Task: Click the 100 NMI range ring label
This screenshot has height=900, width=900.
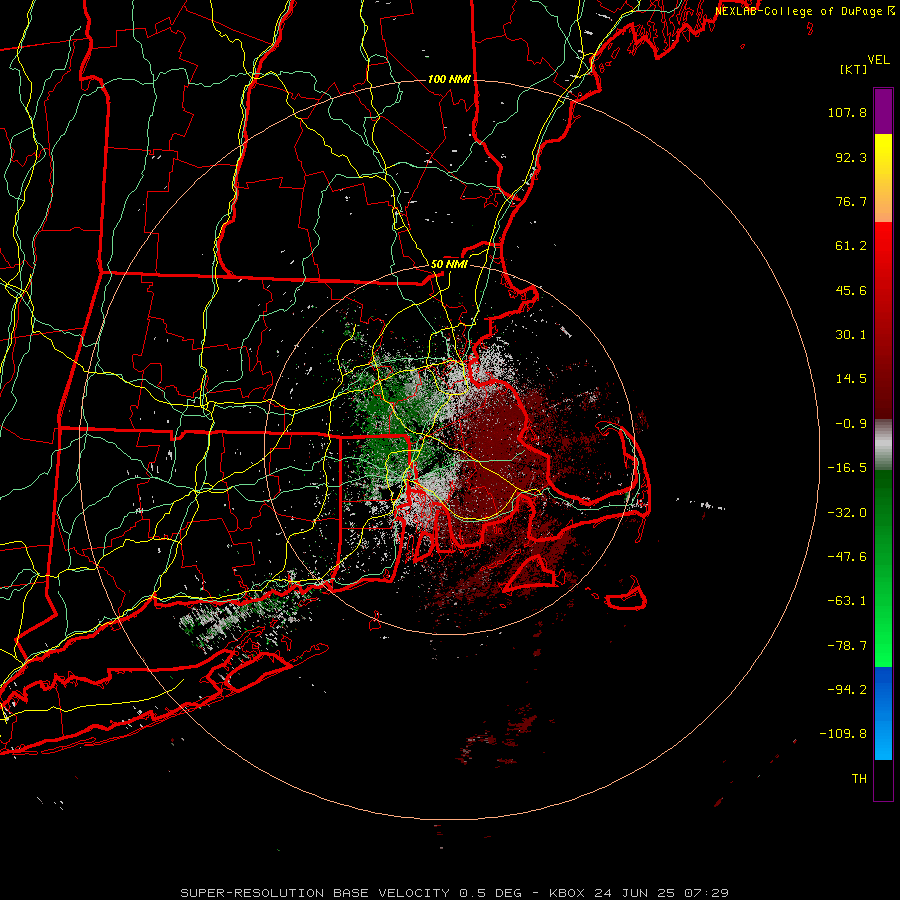Action: tap(449, 79)
